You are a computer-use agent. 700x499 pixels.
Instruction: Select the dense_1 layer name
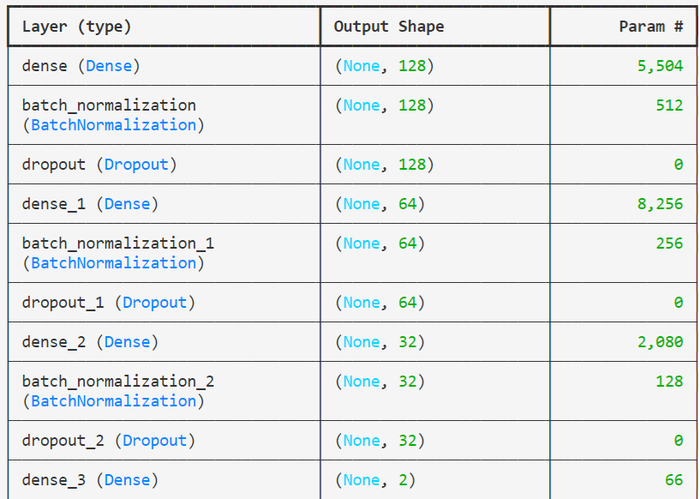point(55,204)
